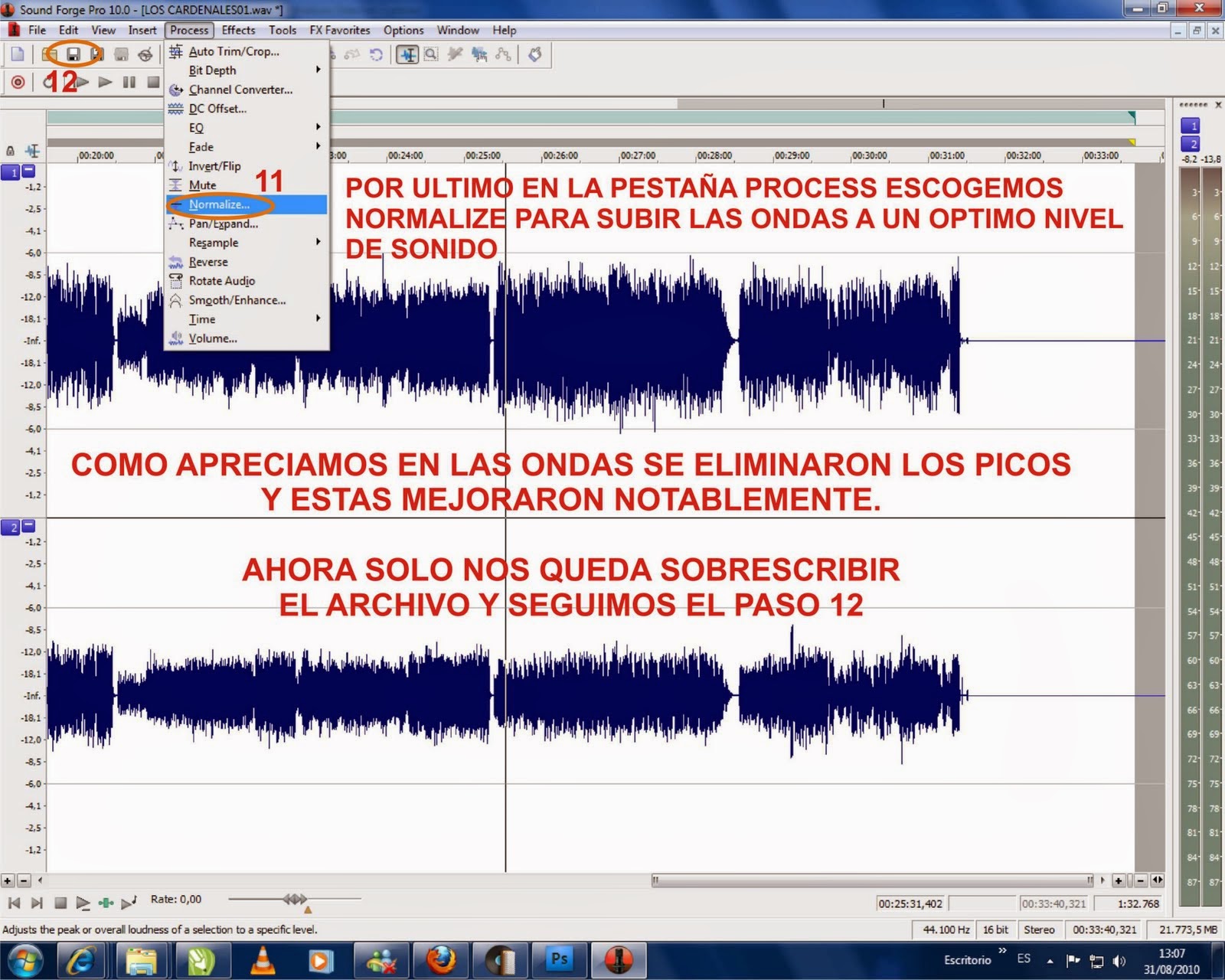
Task: Click the Undo arrow icon in the toolbar
Action: (x=376, y=54)
